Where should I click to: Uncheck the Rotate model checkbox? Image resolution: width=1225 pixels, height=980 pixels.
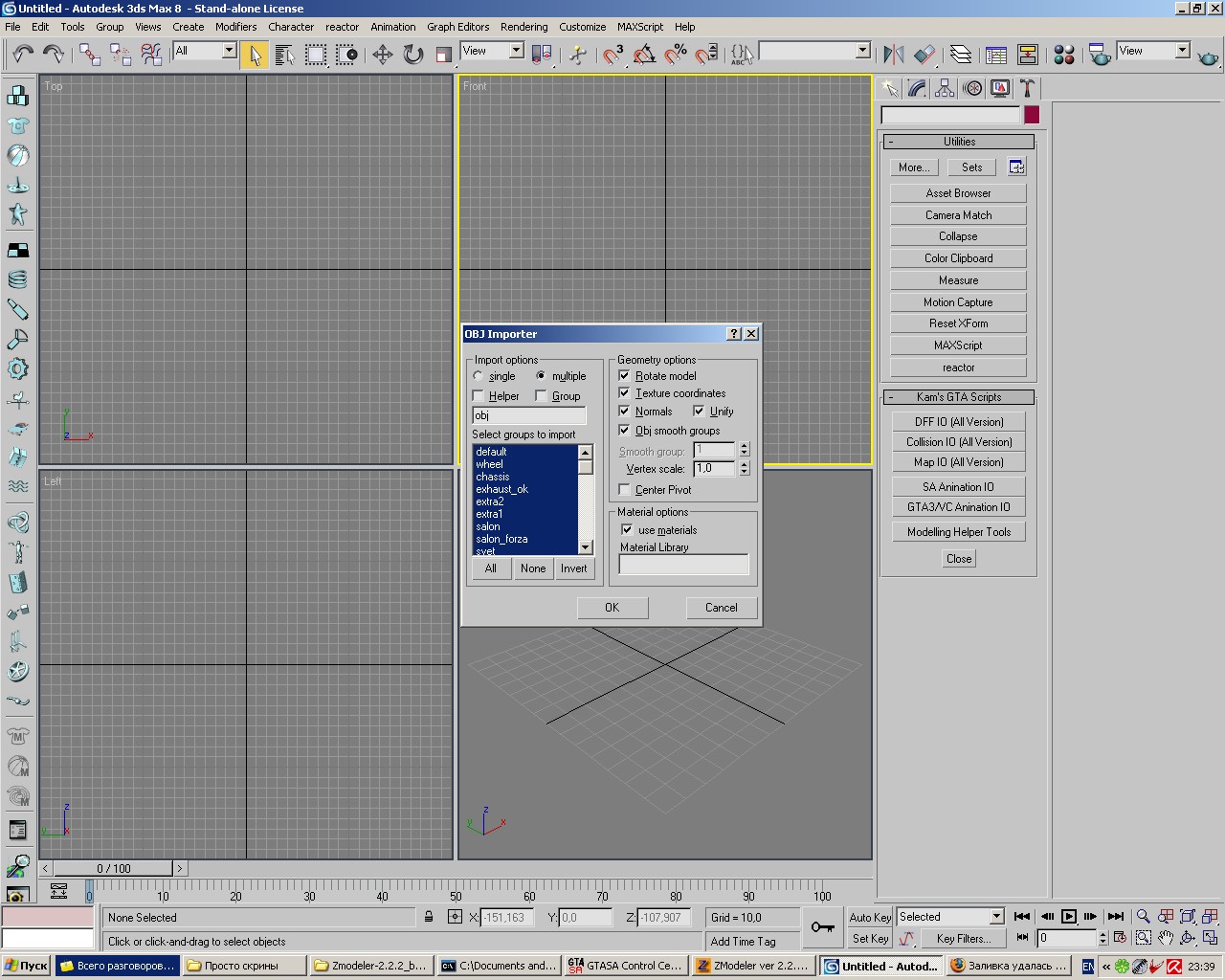[x=625, y=375]
